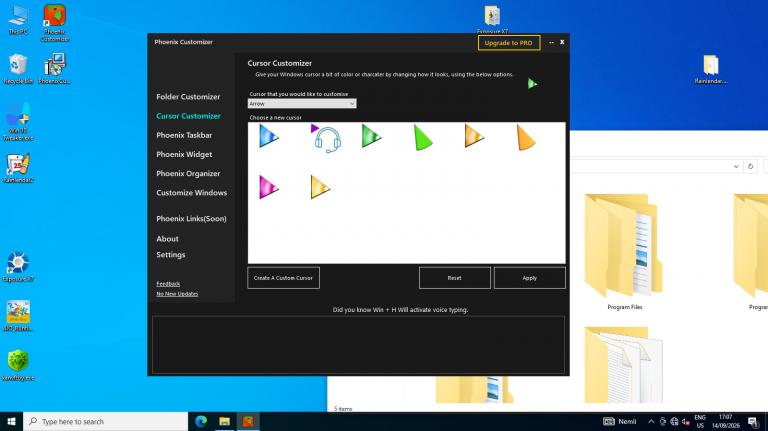This screenshot has width=768, height=431.
Task: Select Customize Windows in sidebar
Action: coord(192,193)
